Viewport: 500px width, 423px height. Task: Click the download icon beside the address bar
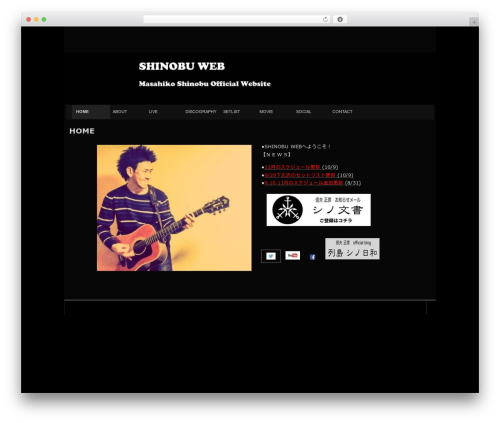[340, 19]
